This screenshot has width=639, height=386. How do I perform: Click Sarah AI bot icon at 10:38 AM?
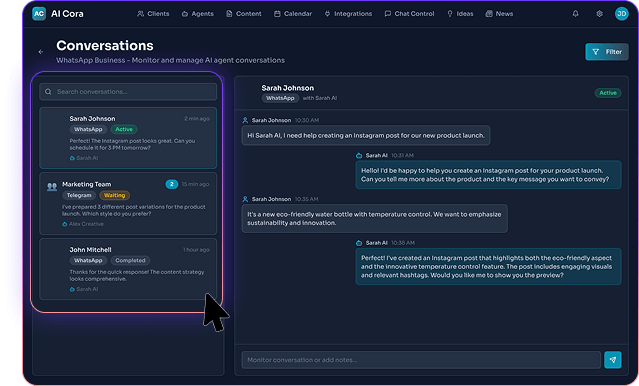point(359,243)
